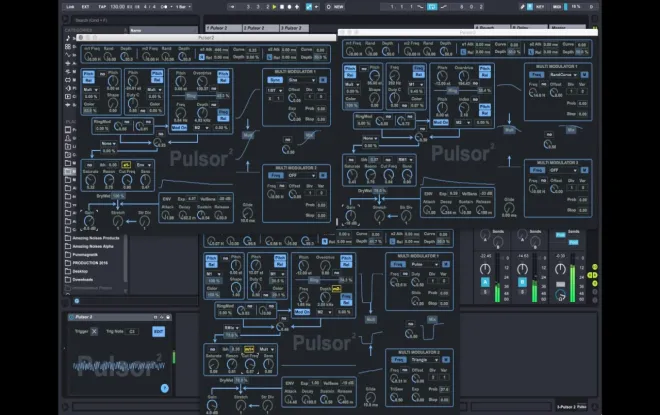
Task: Select the 1 Pulsor 2 track tab
Action: 224,28
